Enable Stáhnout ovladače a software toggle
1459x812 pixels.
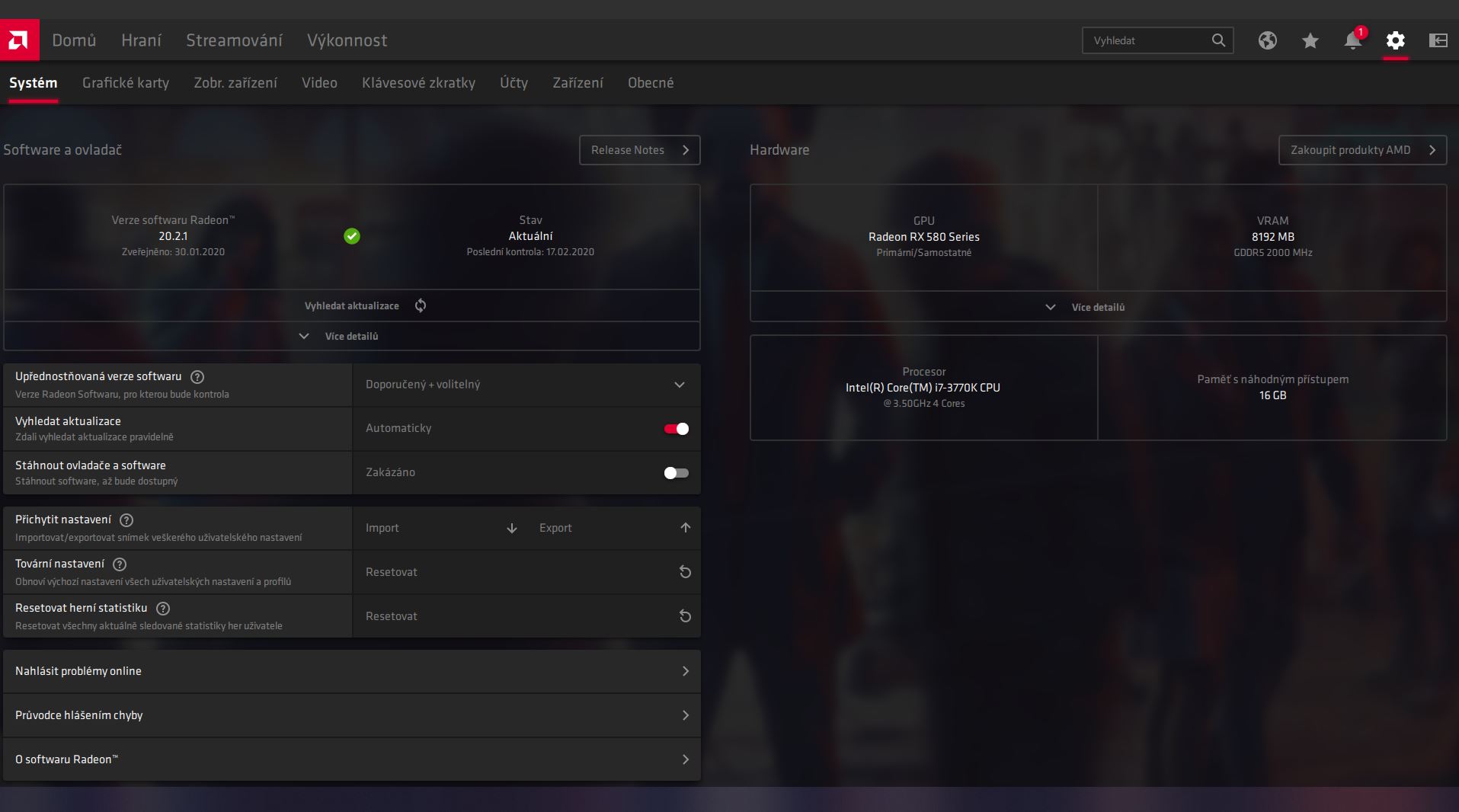[x=676, y=473]
